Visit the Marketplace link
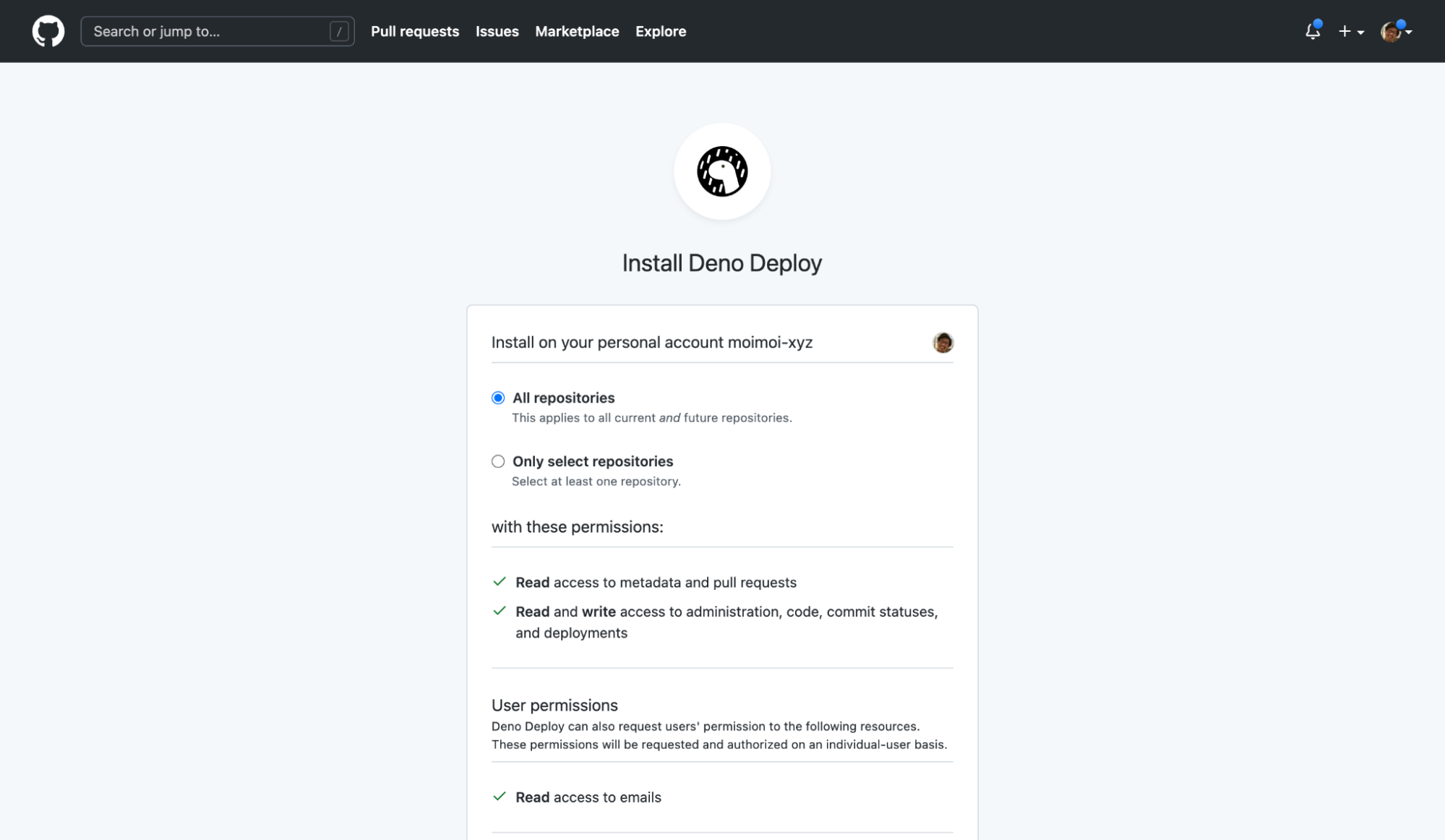Image resolution: width=1445 pixels, height=840 pixels. pyautogui.click(x=577, y=31)
